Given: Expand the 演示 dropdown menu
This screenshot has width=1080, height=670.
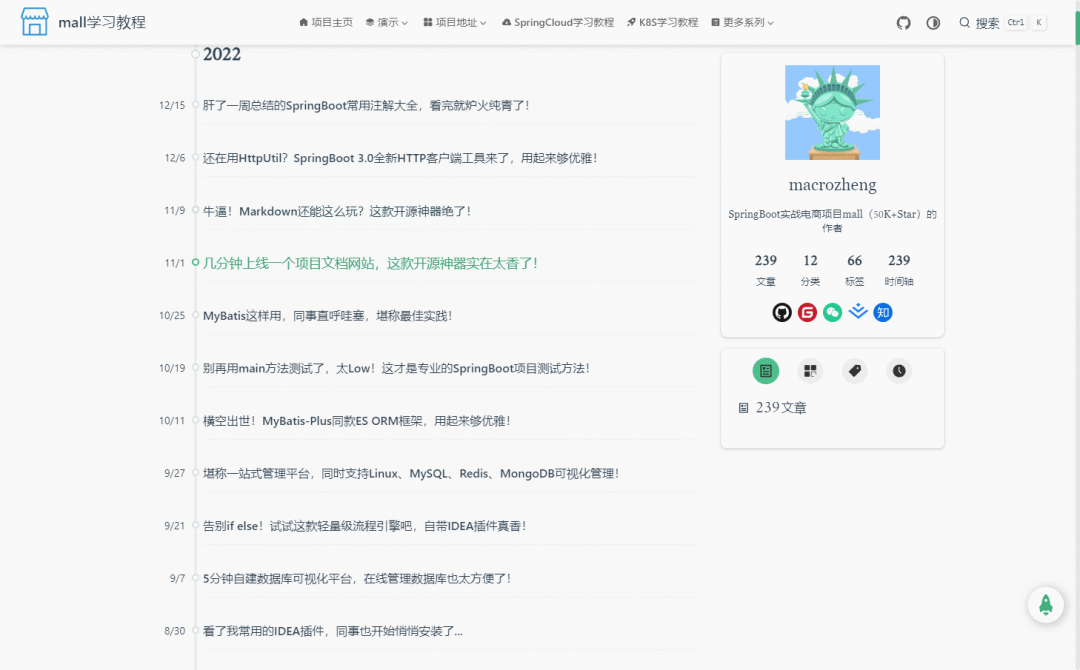Looking at the screenshot, I should (386, 23).
